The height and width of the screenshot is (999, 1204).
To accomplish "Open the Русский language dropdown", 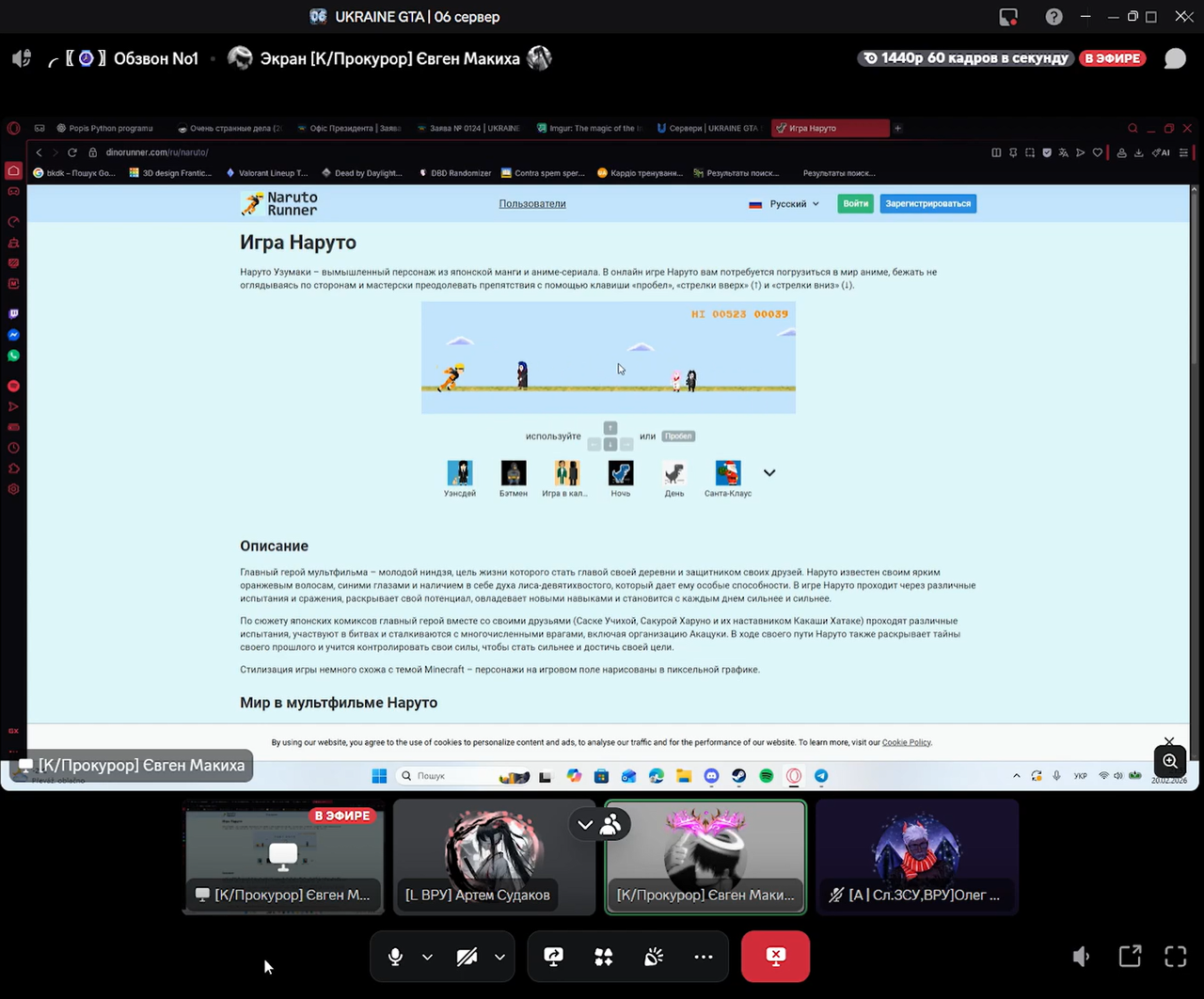I will click(x=784, y=204).
